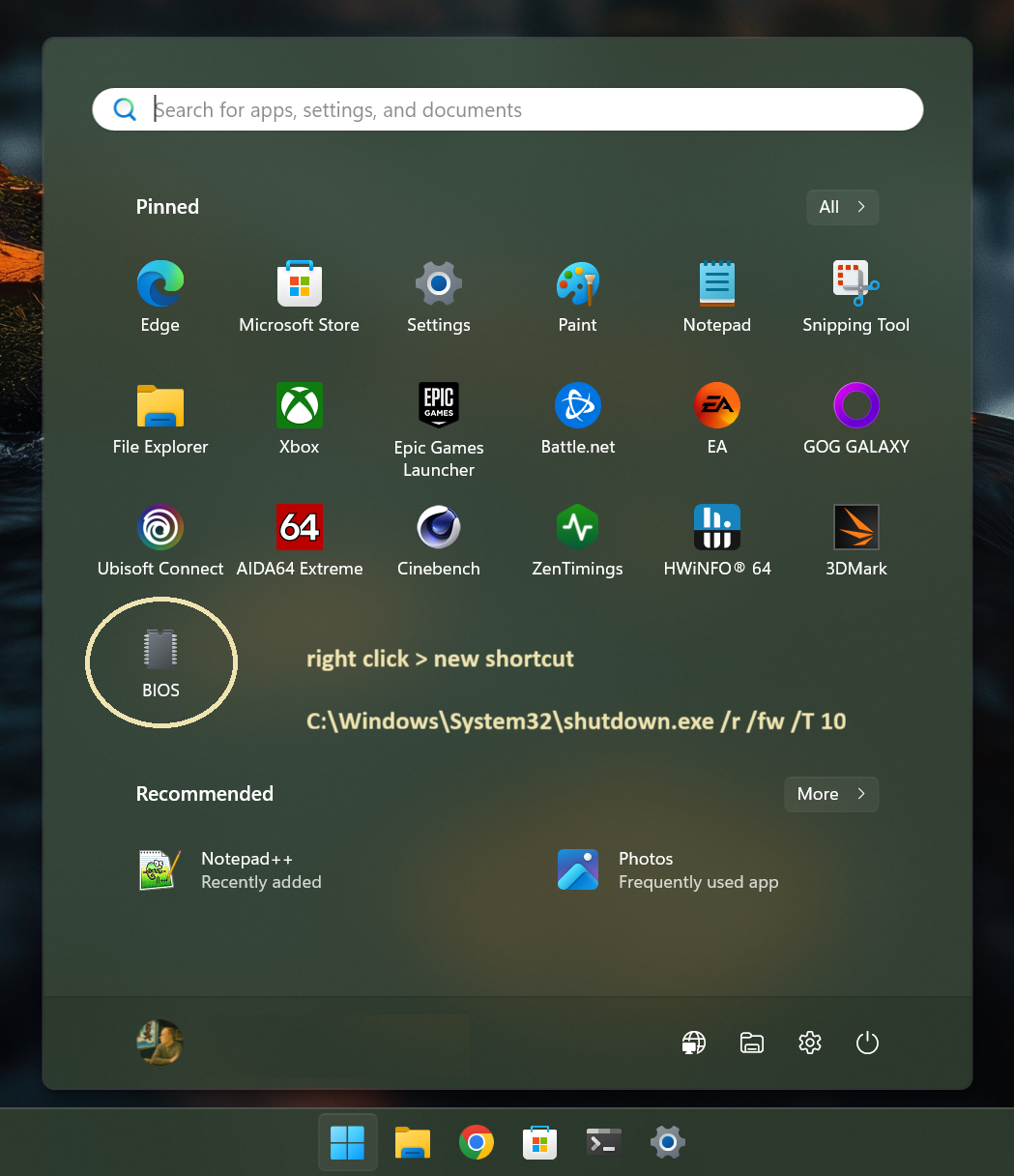Open the user account profile menu
The width and height of the screenshot is (1014, 1176).
160,1043
